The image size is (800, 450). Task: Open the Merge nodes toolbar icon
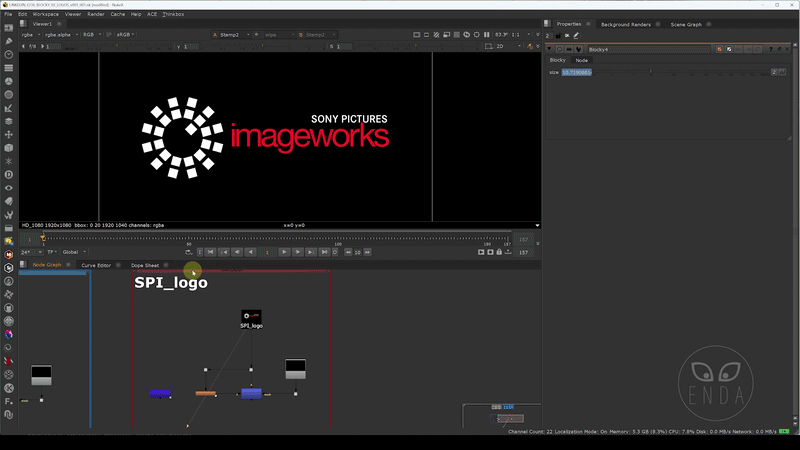(x=9, y=121)
